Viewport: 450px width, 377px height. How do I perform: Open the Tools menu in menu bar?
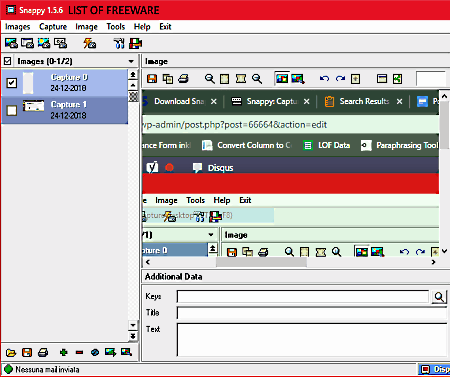click(x=116, y=27)
